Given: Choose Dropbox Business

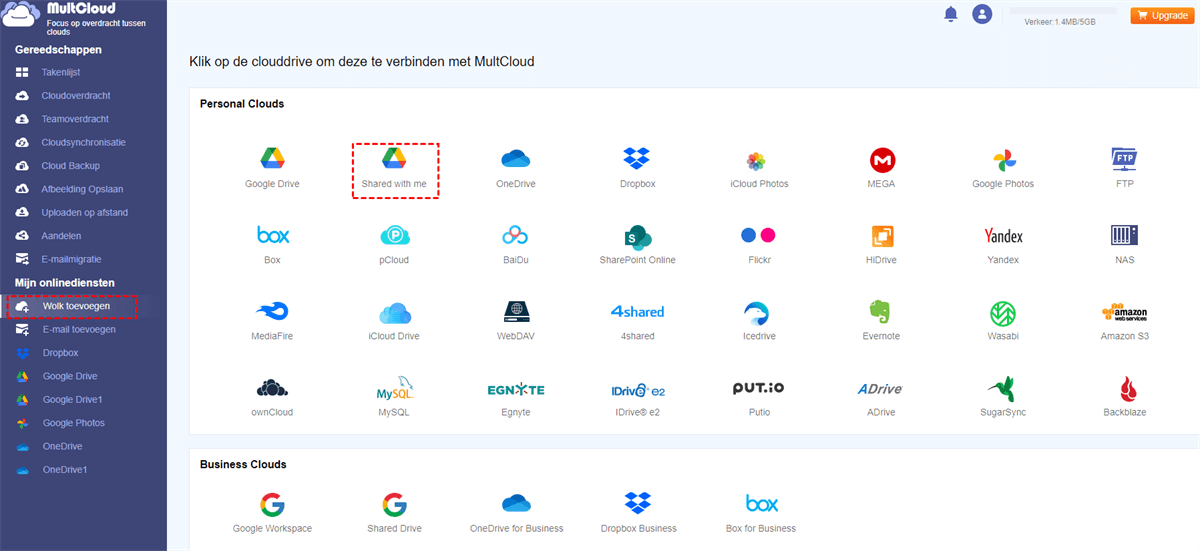Looking at the screenshot, I should click(x=637, y=512).
